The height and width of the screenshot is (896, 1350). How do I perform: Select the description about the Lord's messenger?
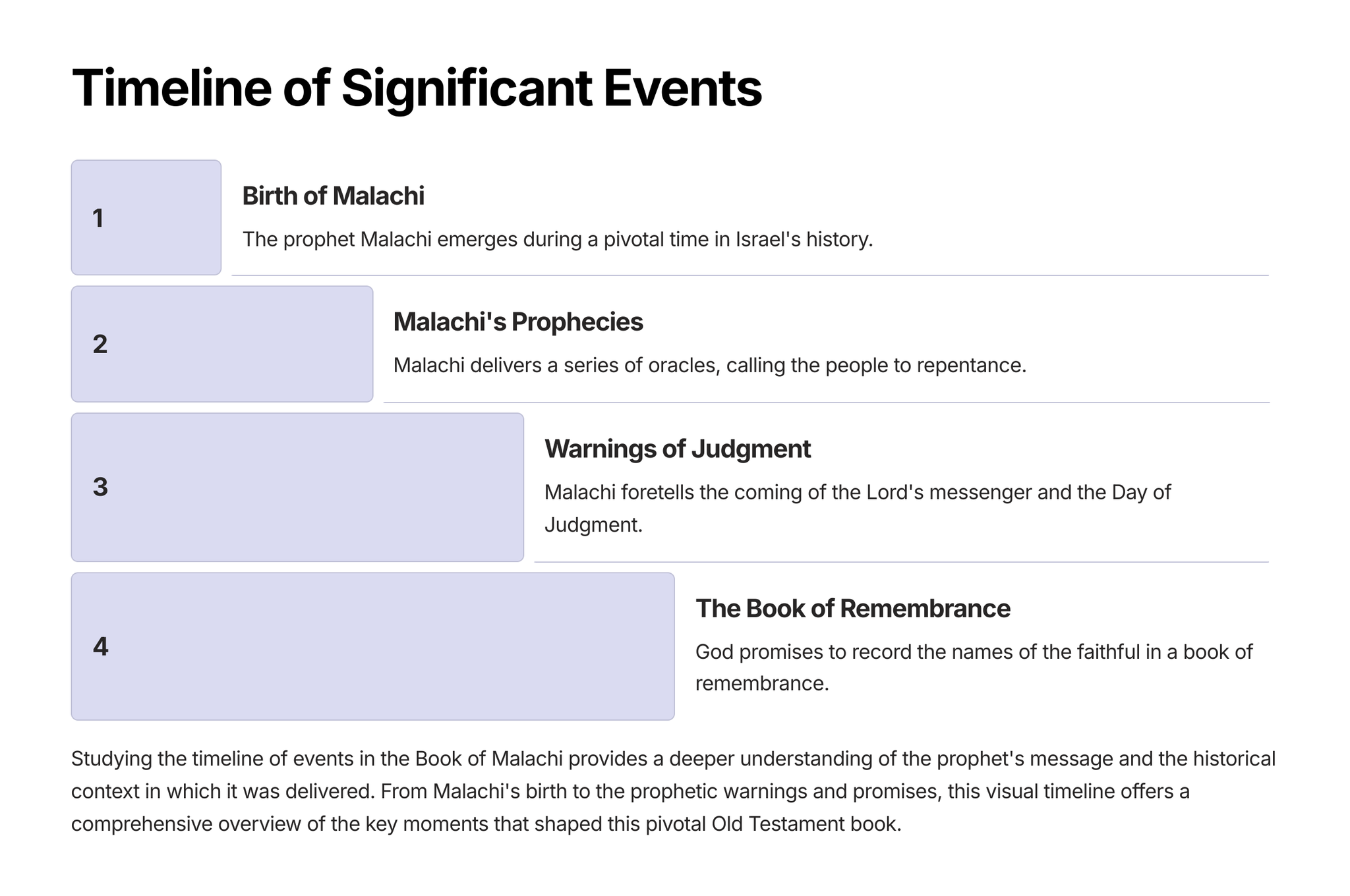click(857, 508)
